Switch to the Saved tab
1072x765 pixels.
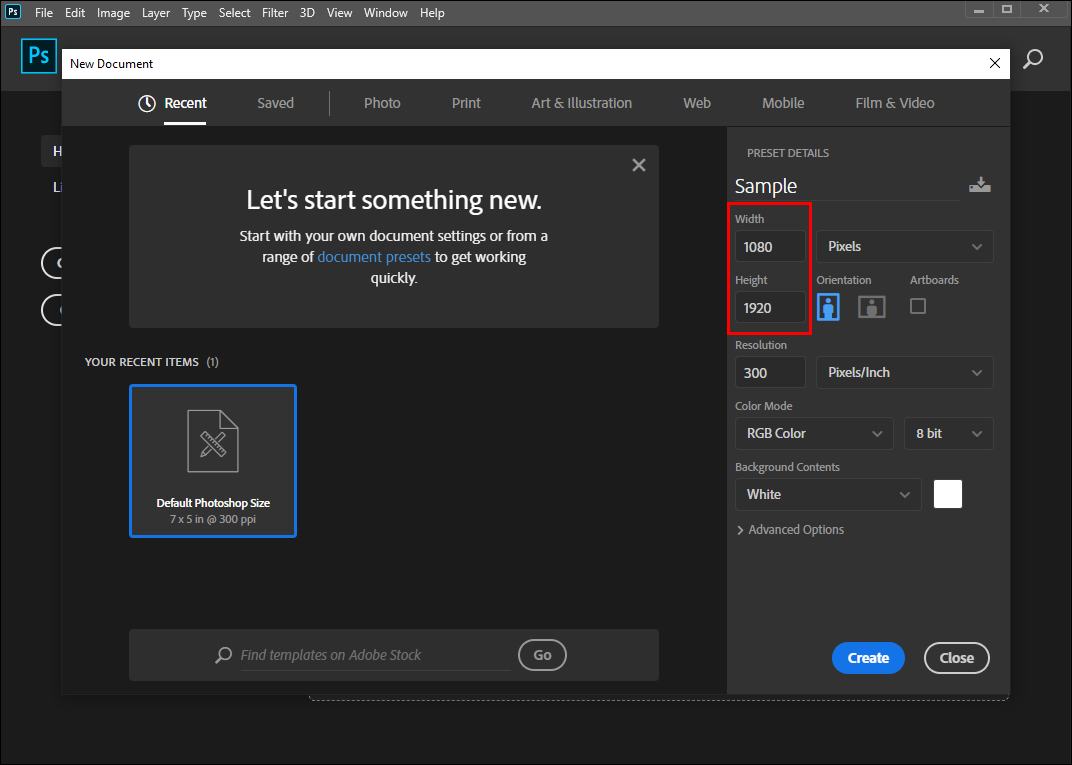(276, 103)
